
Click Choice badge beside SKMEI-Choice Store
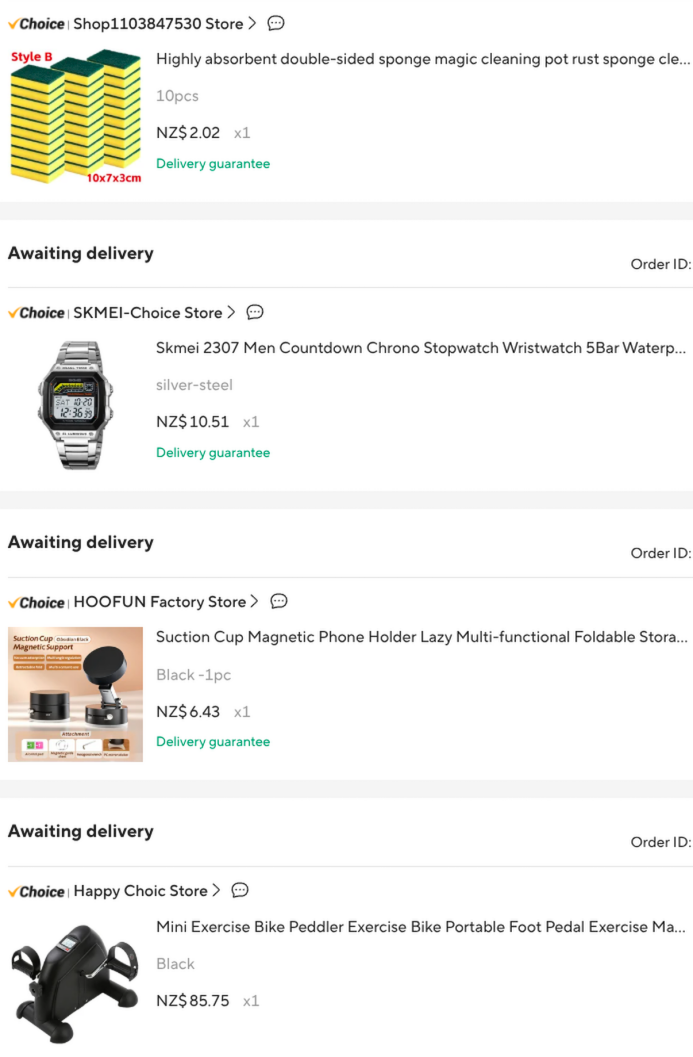click(36, 313)
